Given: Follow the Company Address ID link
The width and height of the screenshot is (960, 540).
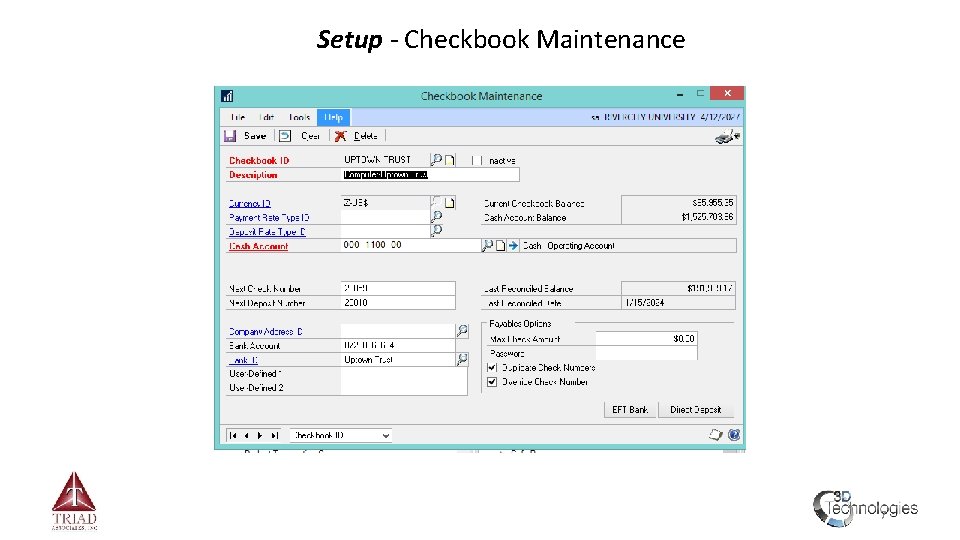Looking at the screenshot, I should coord(266,331).
